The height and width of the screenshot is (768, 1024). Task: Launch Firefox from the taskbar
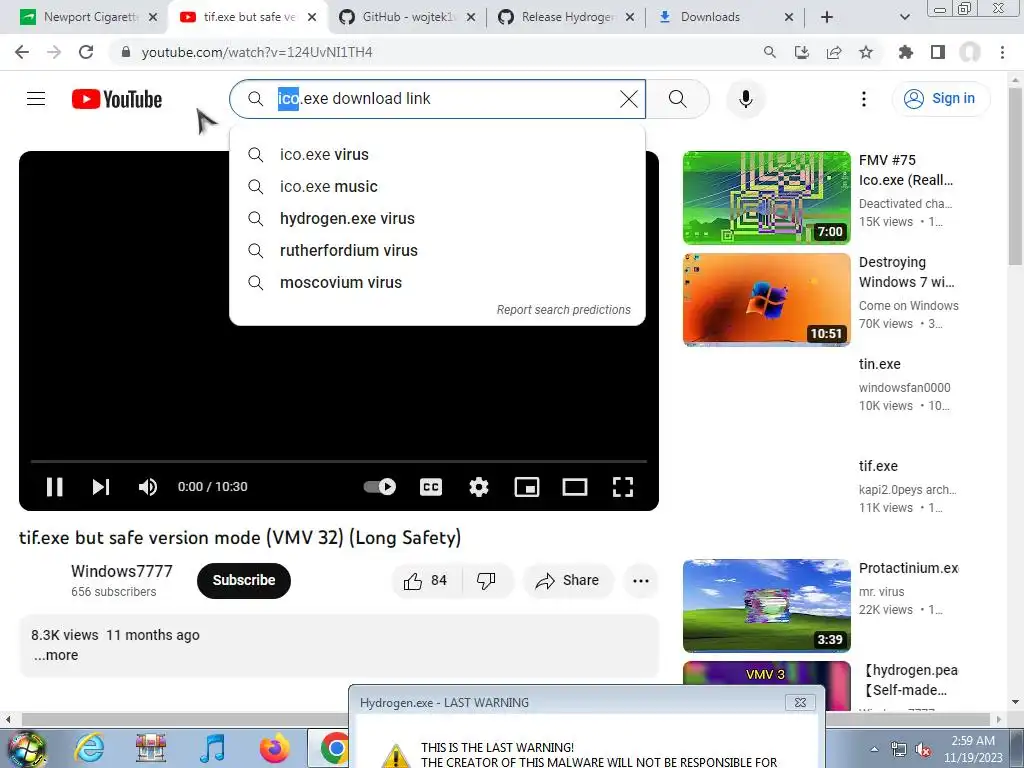click(x=274, y=748)
